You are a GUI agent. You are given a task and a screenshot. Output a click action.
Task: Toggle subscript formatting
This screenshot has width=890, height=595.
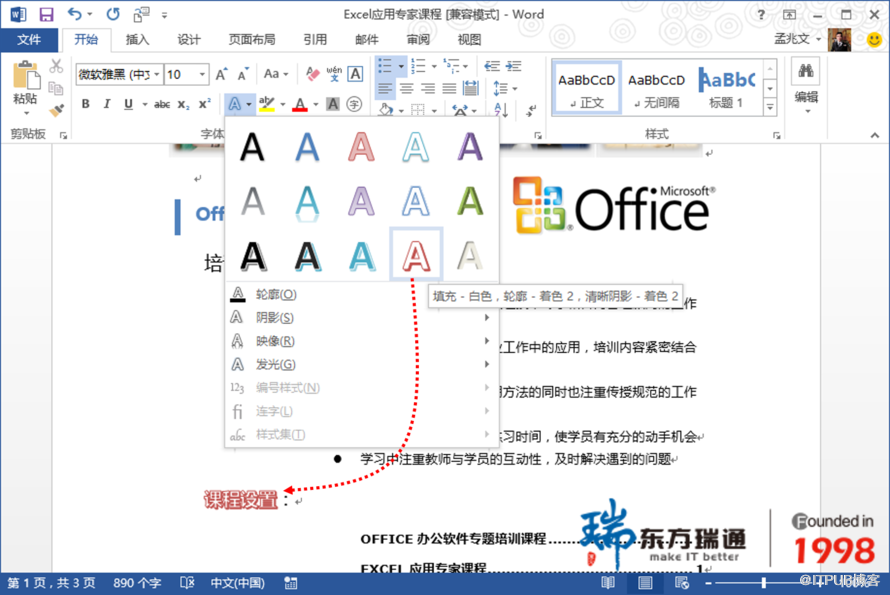pyautogui.click(x=183, y=104)
